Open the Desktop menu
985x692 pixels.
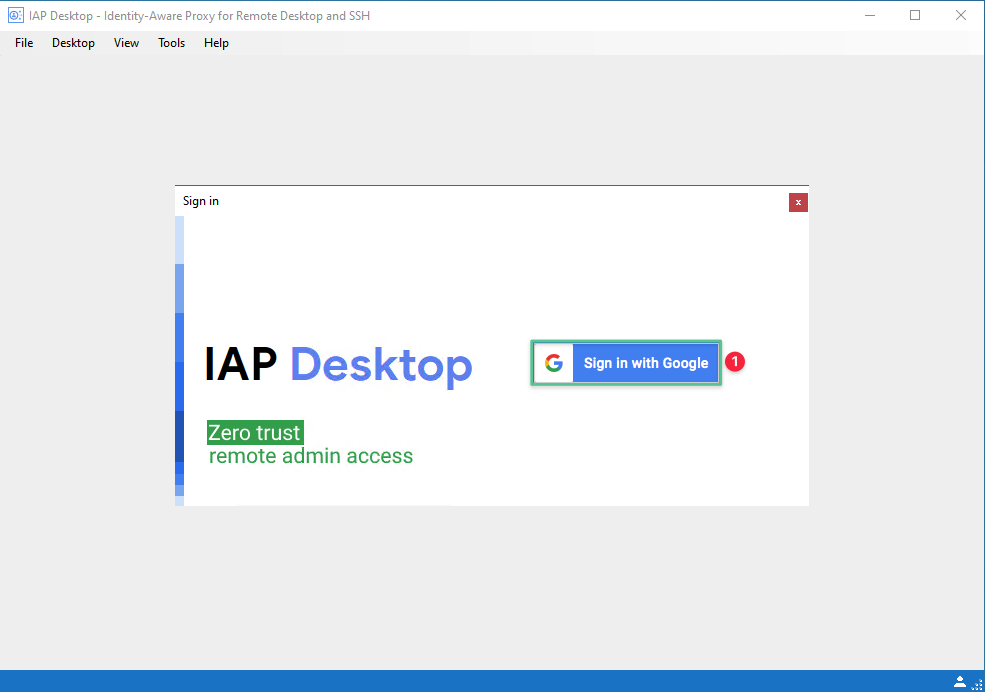tap(73, 43)
